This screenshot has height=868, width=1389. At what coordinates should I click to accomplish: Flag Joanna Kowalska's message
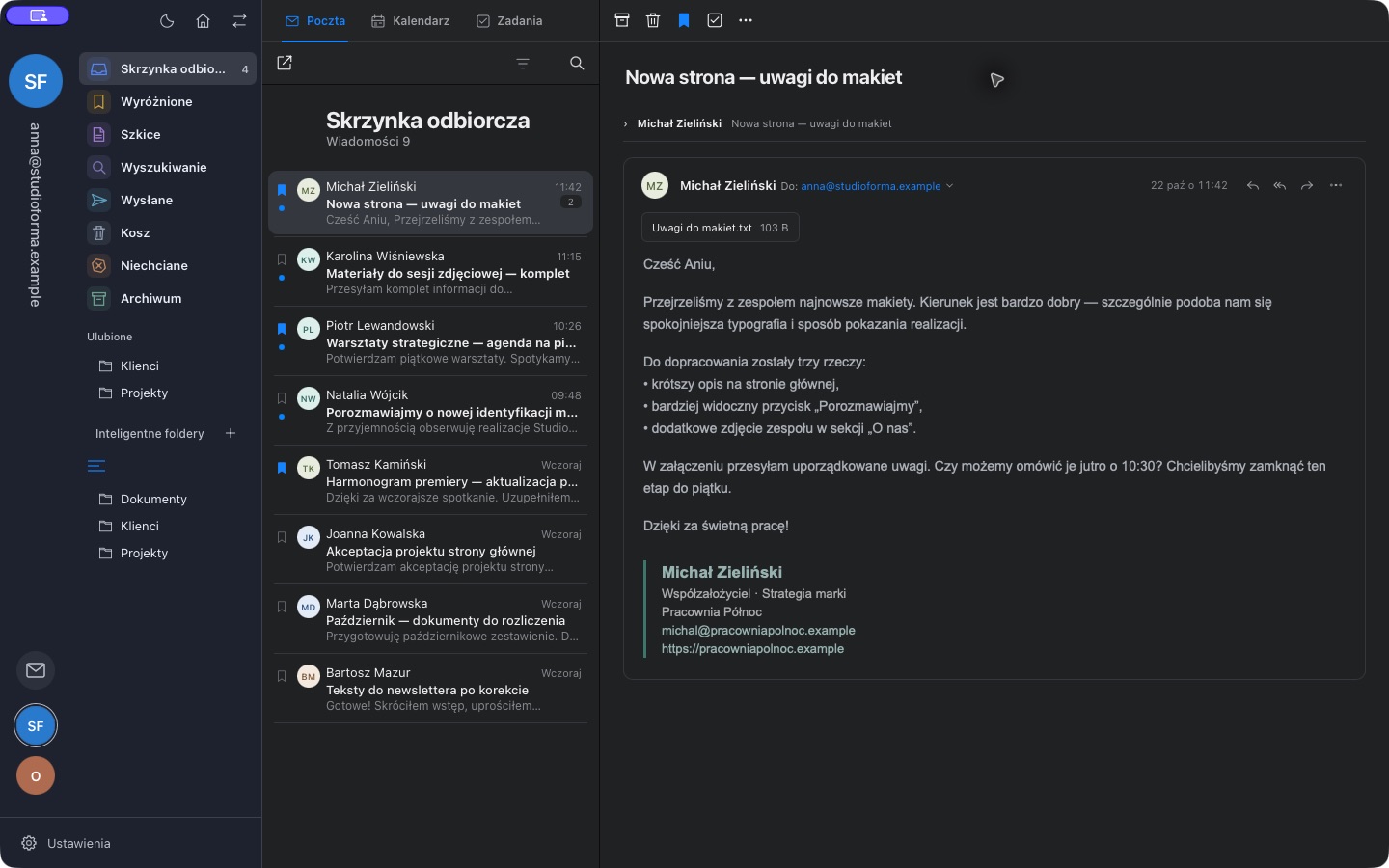point(282,537)
